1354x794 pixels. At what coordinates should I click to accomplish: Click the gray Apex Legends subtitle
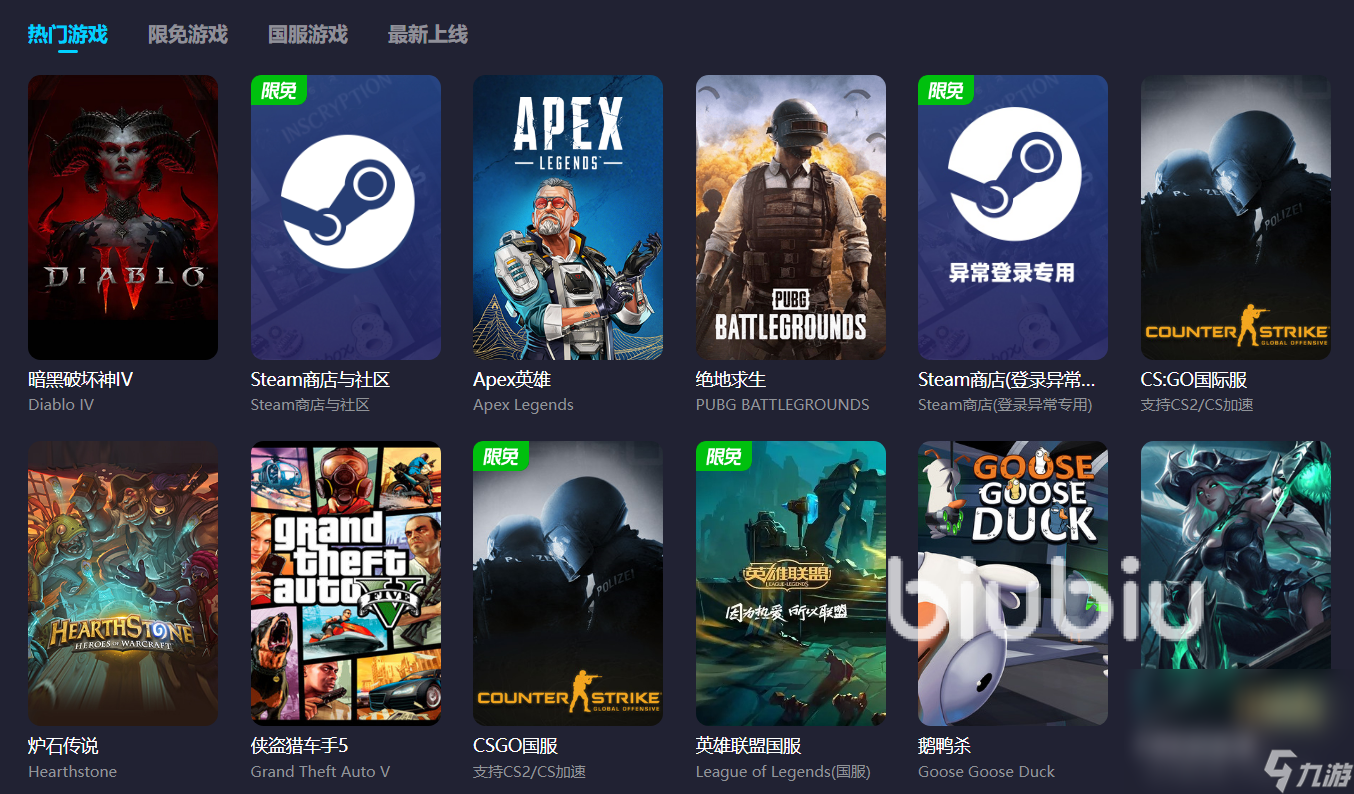point(523,405)
